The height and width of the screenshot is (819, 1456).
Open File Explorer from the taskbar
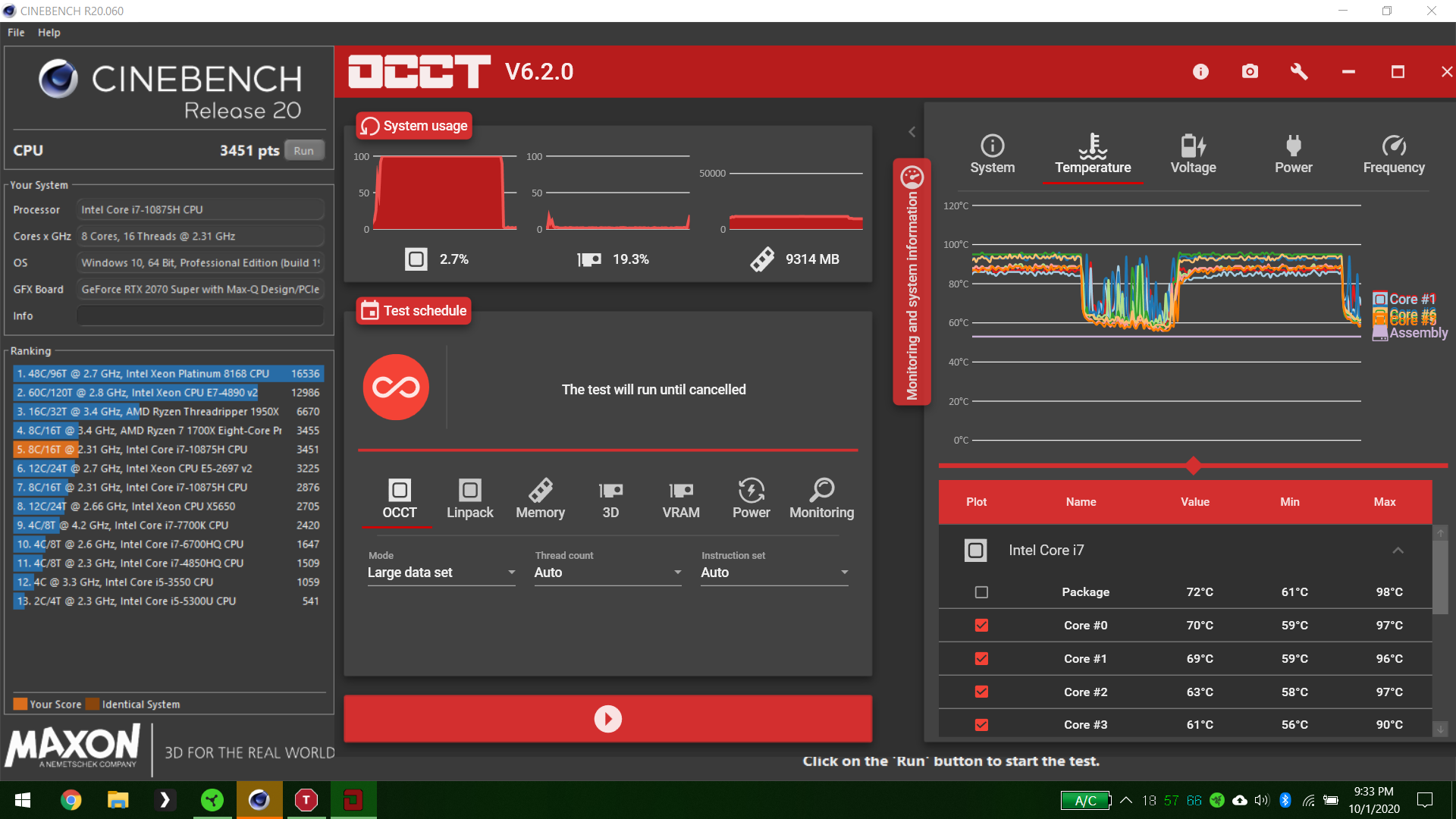(x=118, y=800)
